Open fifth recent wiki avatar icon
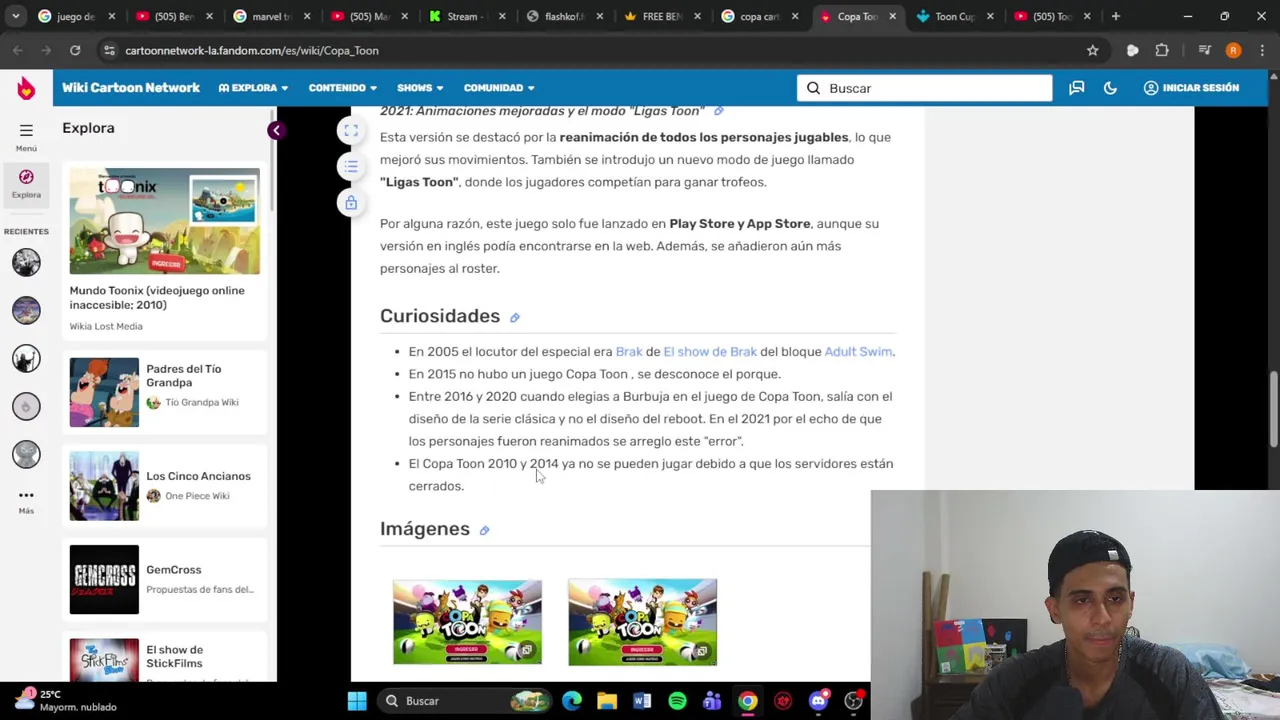The height and width of the screenshot is (720, 1280). (26, 454)
